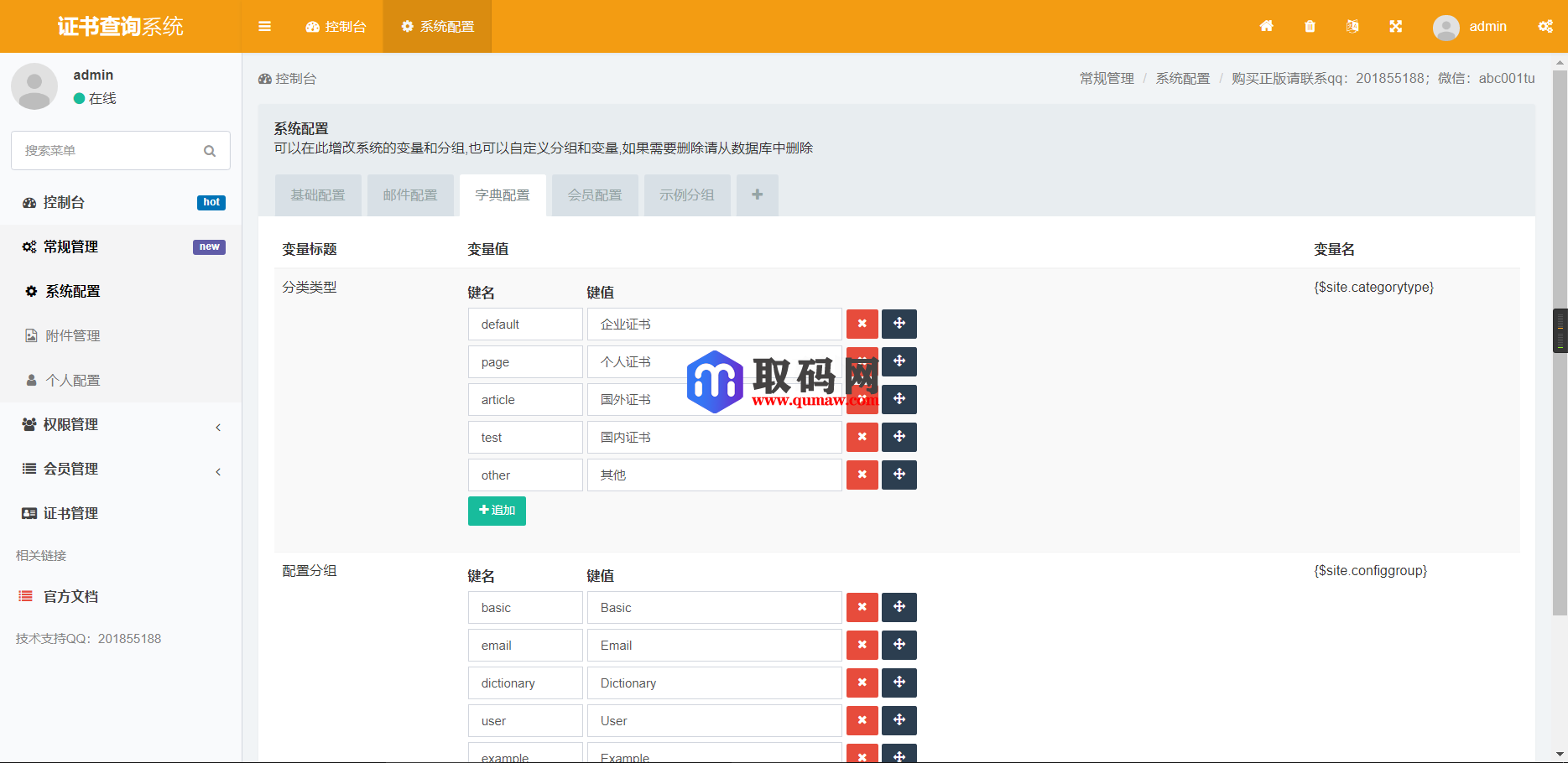Open settings via the gears icon in top bar

pyautogui.click(x=1545, y=26)
